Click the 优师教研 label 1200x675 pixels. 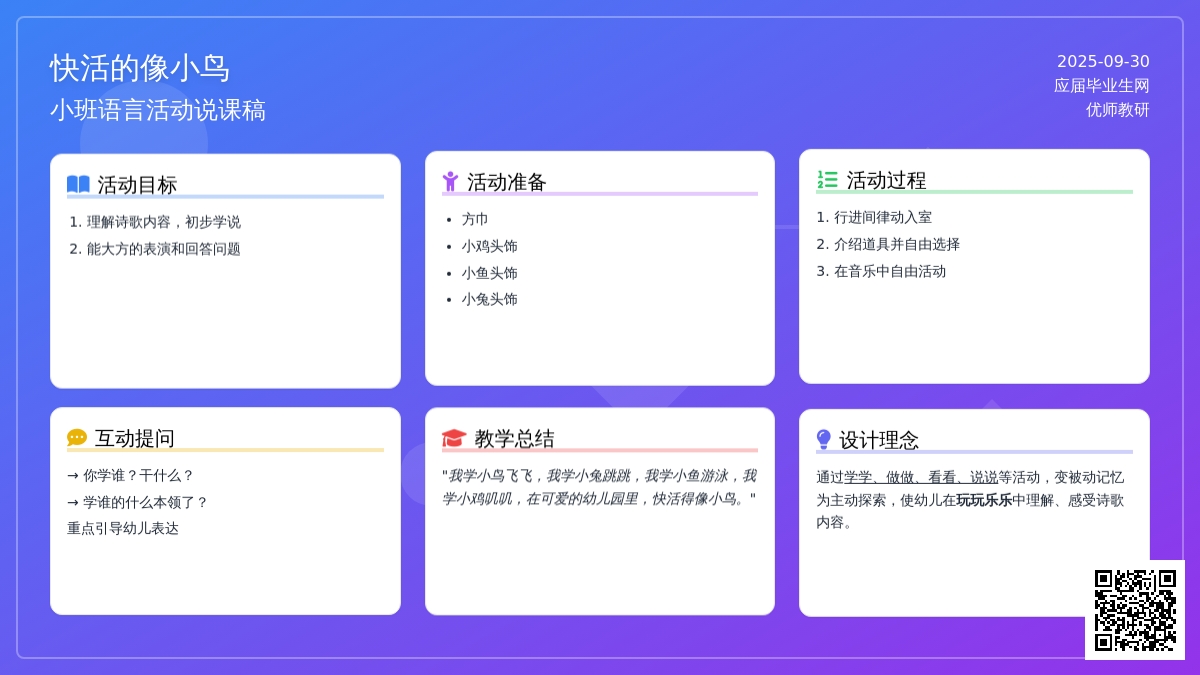[x=1117, y=110]
